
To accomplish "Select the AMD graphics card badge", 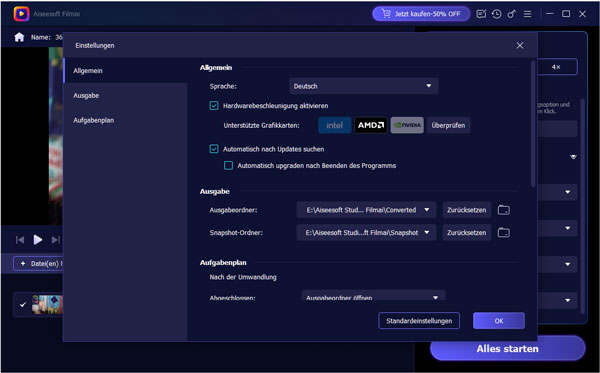I will 371,125.
